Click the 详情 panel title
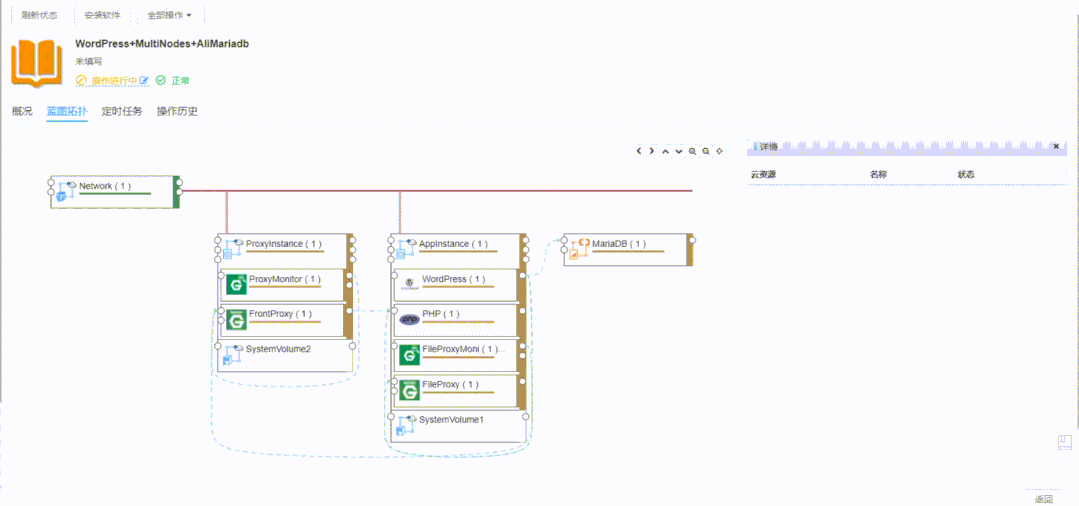1079x506 pixels. coord(768,146)
